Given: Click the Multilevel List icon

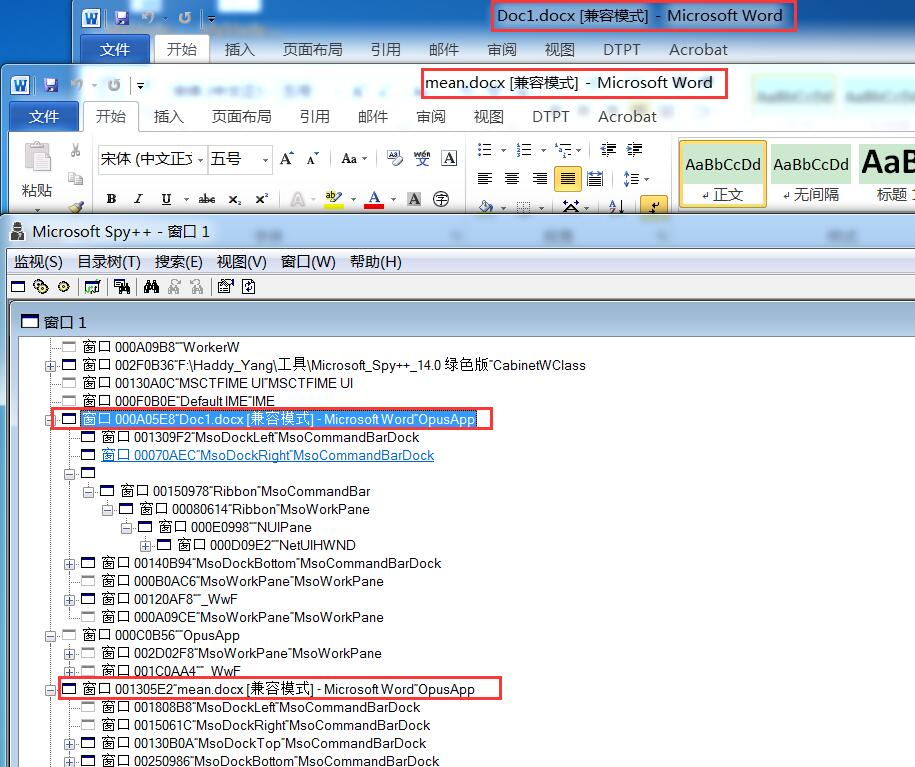Looking at the screenshot, I should (563, 150).
